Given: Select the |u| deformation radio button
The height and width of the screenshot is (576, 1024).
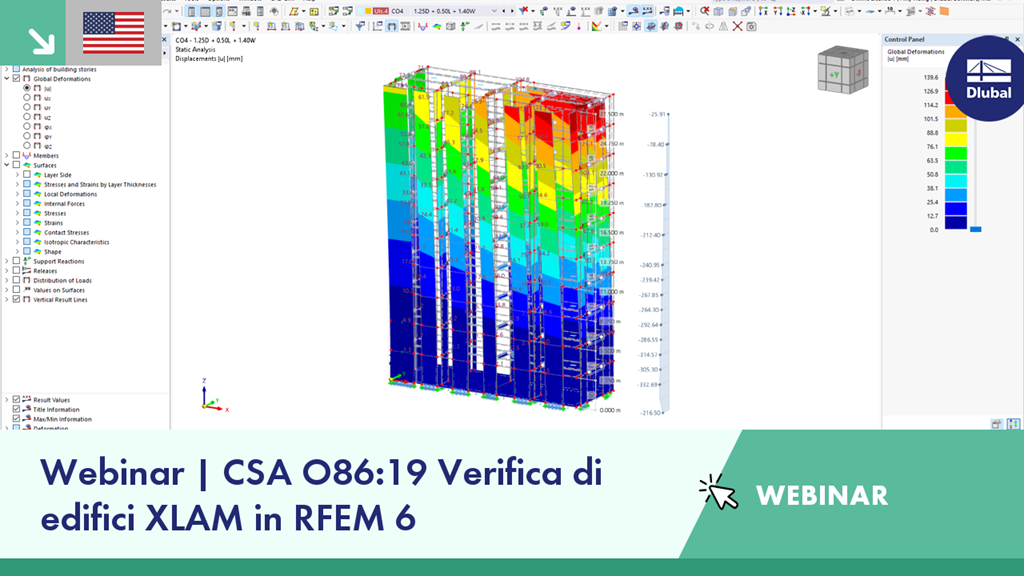Looking at the screenshot, I should point(27,88).
